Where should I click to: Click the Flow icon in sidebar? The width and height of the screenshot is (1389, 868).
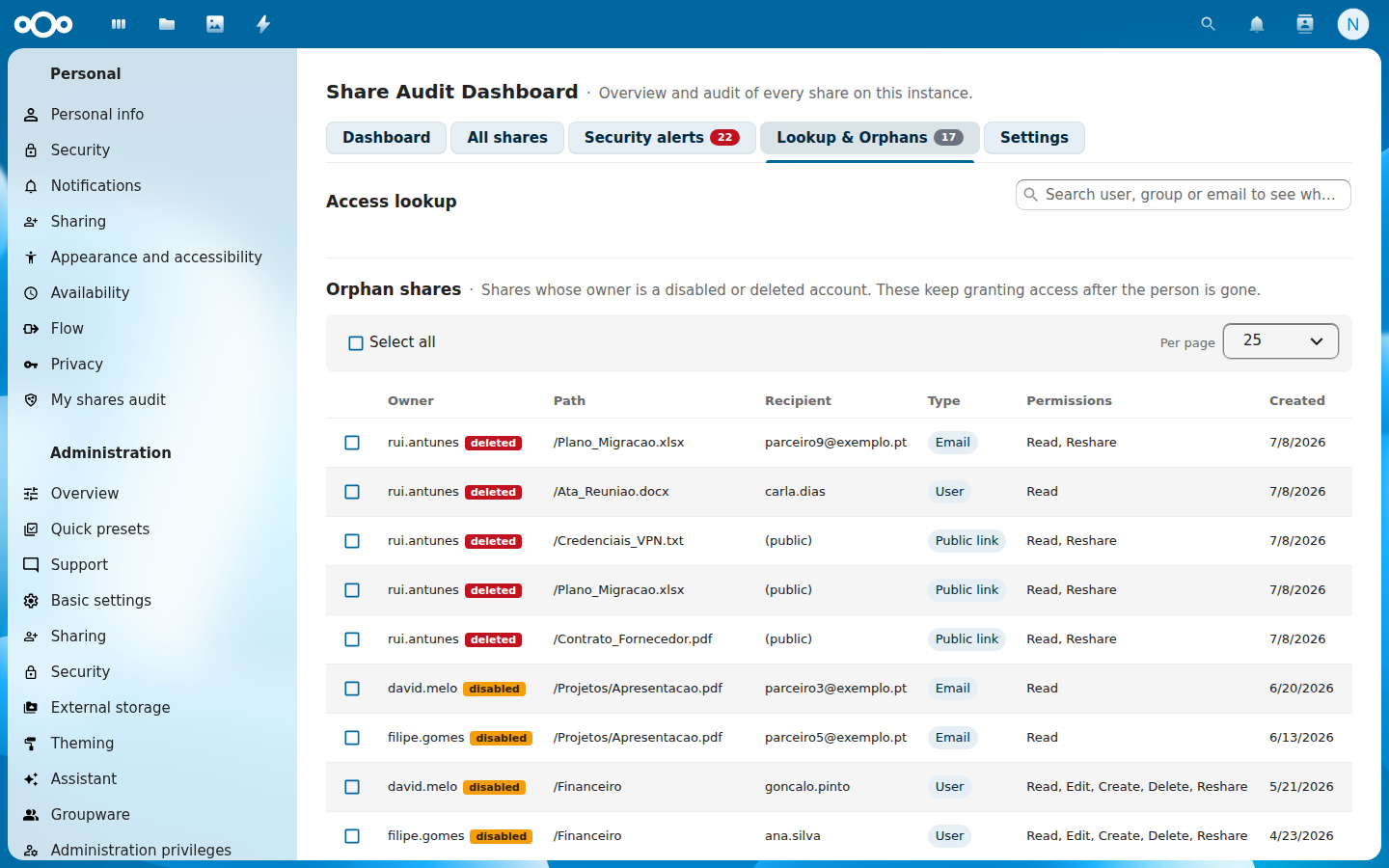click(x=31, y=329)
